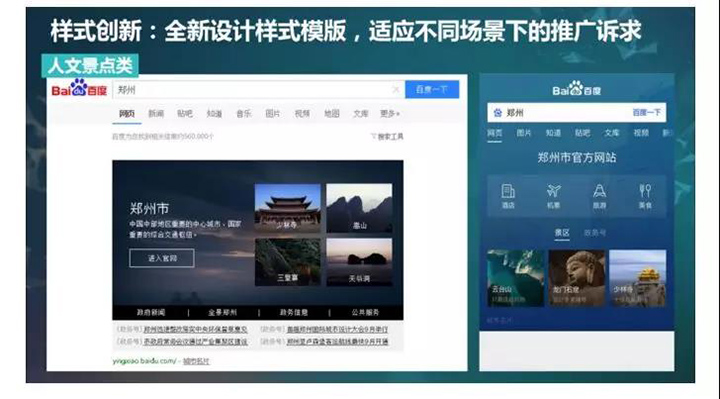Click the mobile Baidu logo

(577, 89)
